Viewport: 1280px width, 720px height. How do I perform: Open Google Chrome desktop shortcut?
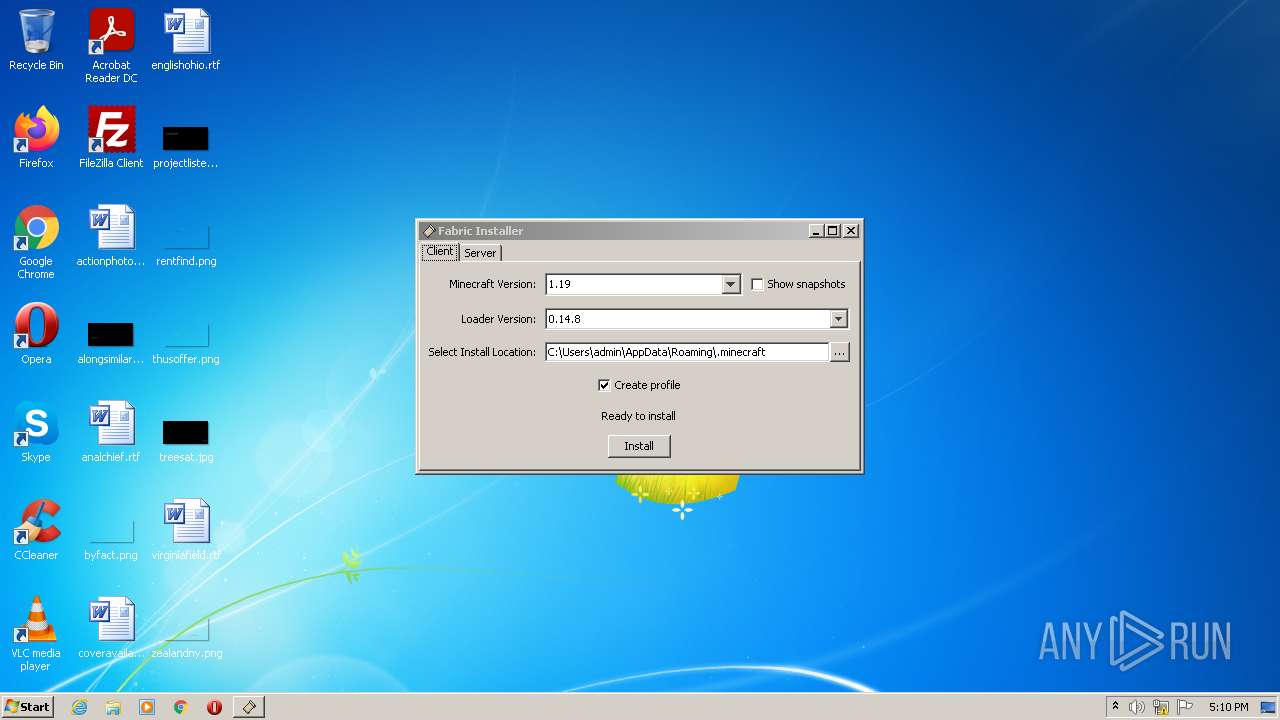36,242
